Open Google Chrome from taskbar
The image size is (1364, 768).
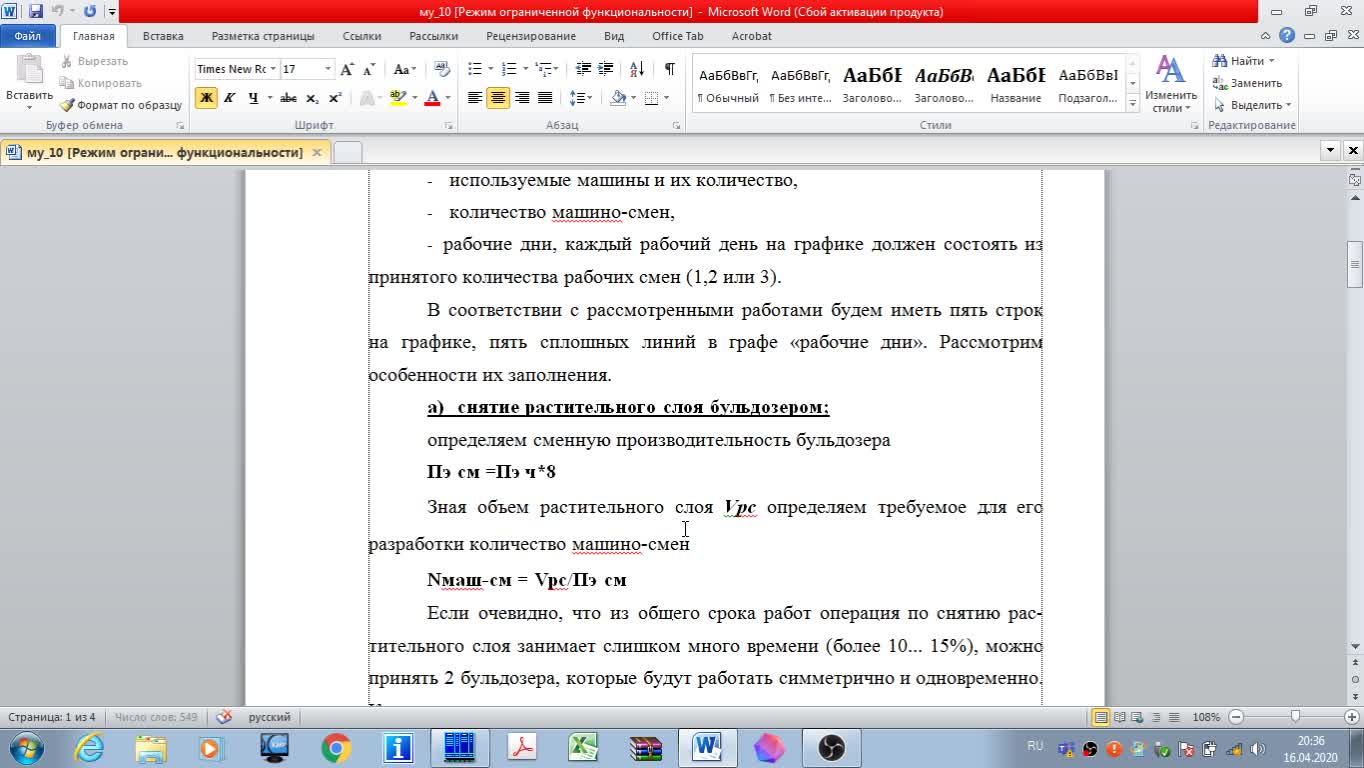336,748
